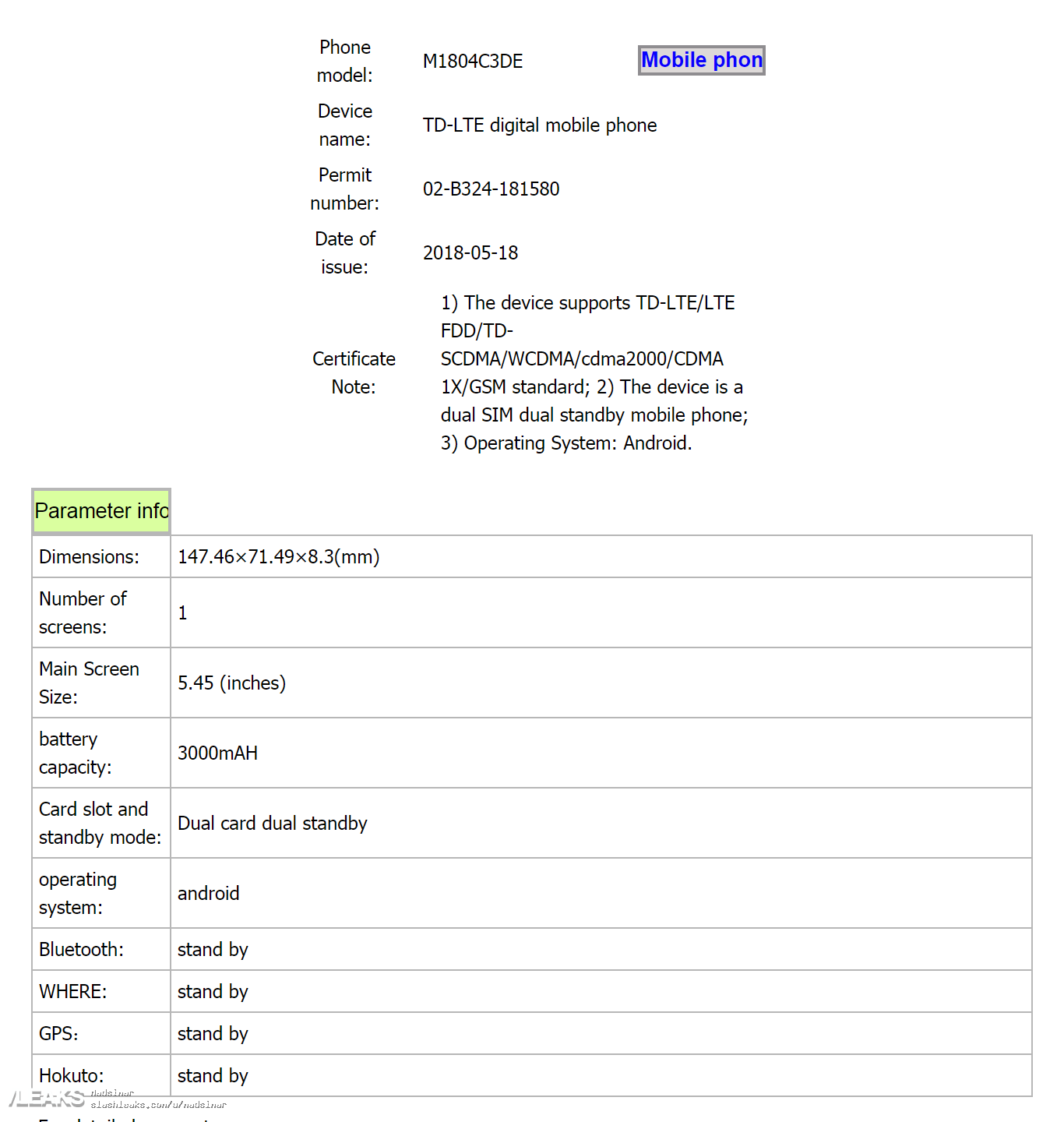This screenshot has height=1122, width=1064.
Task: Switch to the Parameter info tab
Action: point(101,511)
